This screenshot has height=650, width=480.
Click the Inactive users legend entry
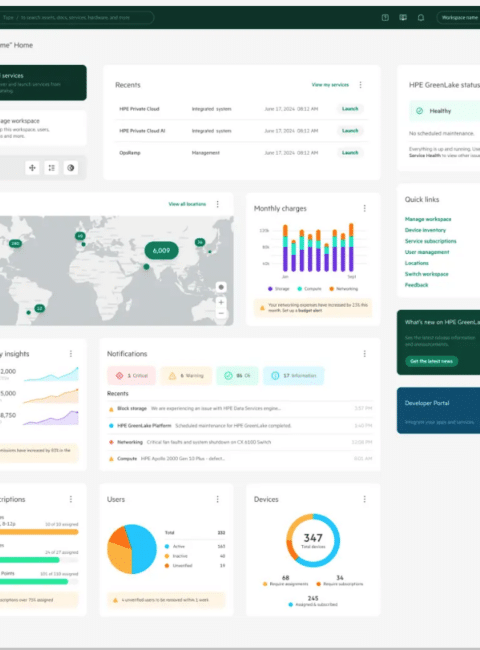pyautogui.click(x=195, y=556)
